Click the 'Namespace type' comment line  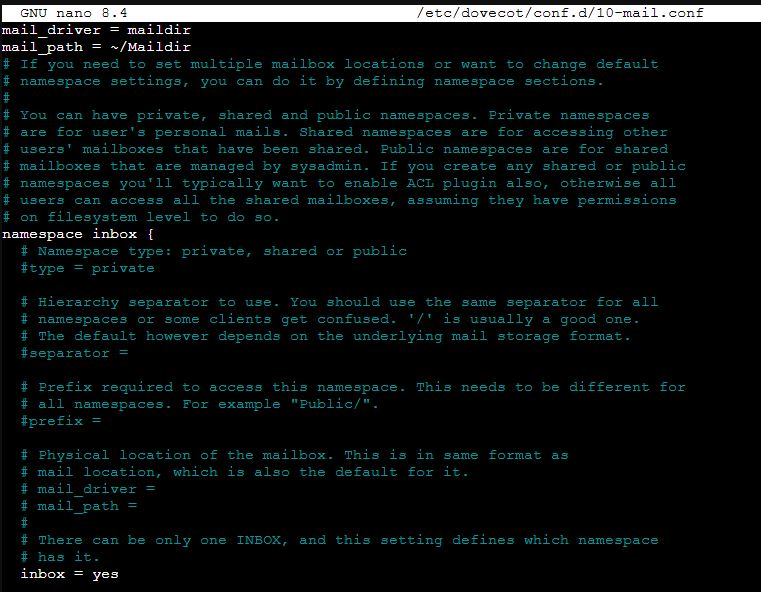(213, 251)
